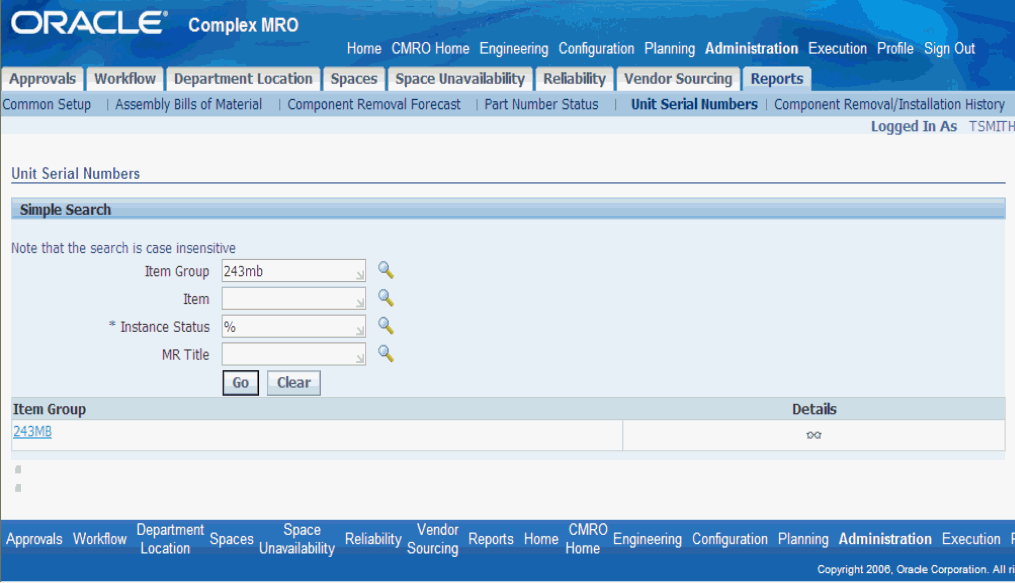
Task: Open Configuration in top navigation
Action: coord(596,49)
